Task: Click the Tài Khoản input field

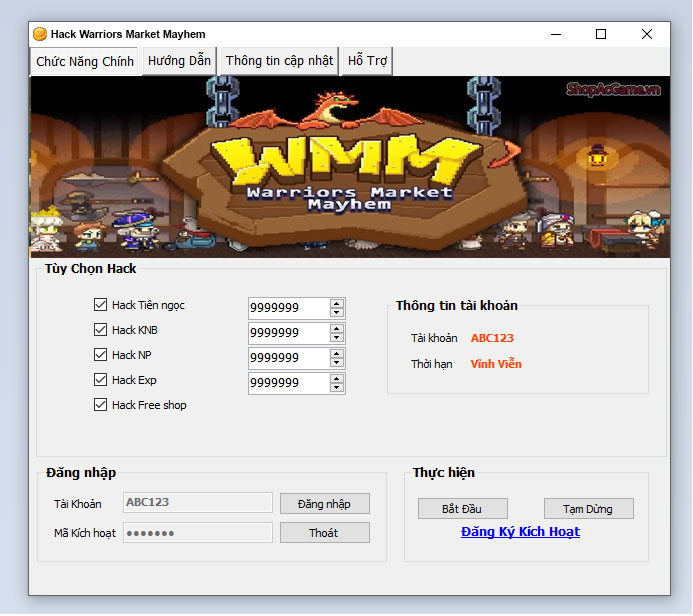Action: click(x=198, y=502)
